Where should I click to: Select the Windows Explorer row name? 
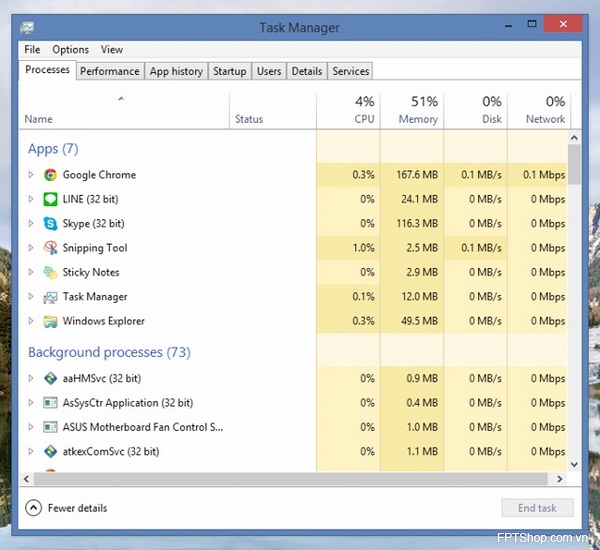[104, 321]
